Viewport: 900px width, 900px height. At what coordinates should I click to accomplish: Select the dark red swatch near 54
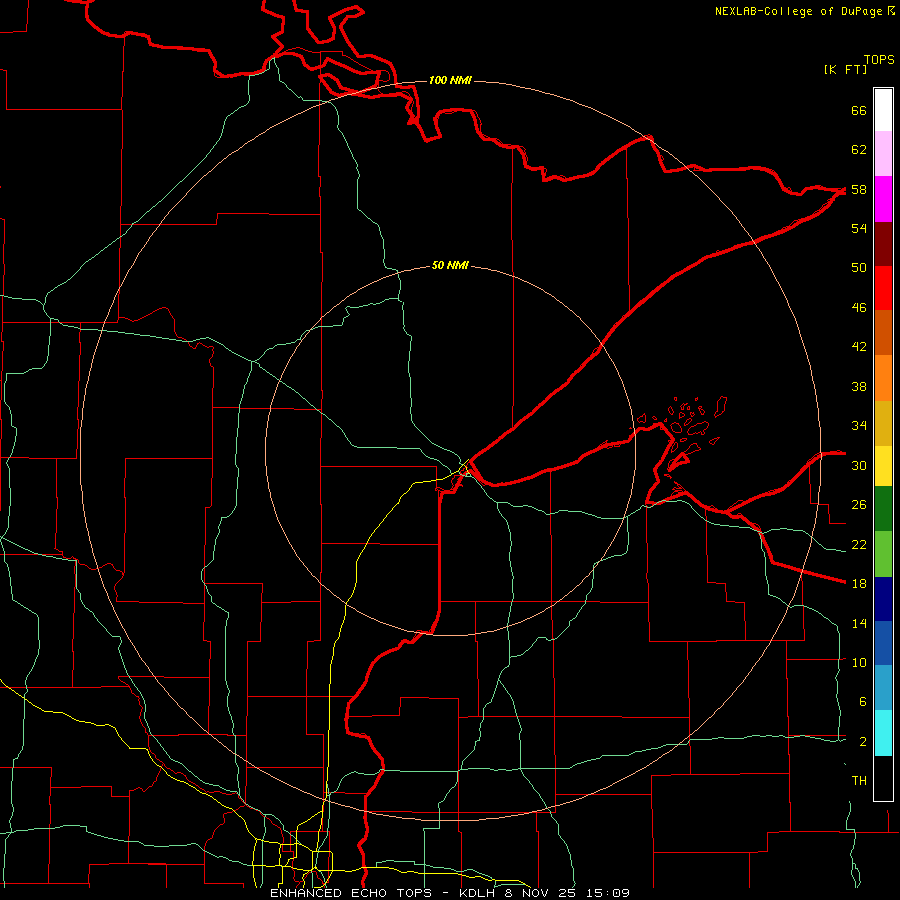tap(883, 243)
